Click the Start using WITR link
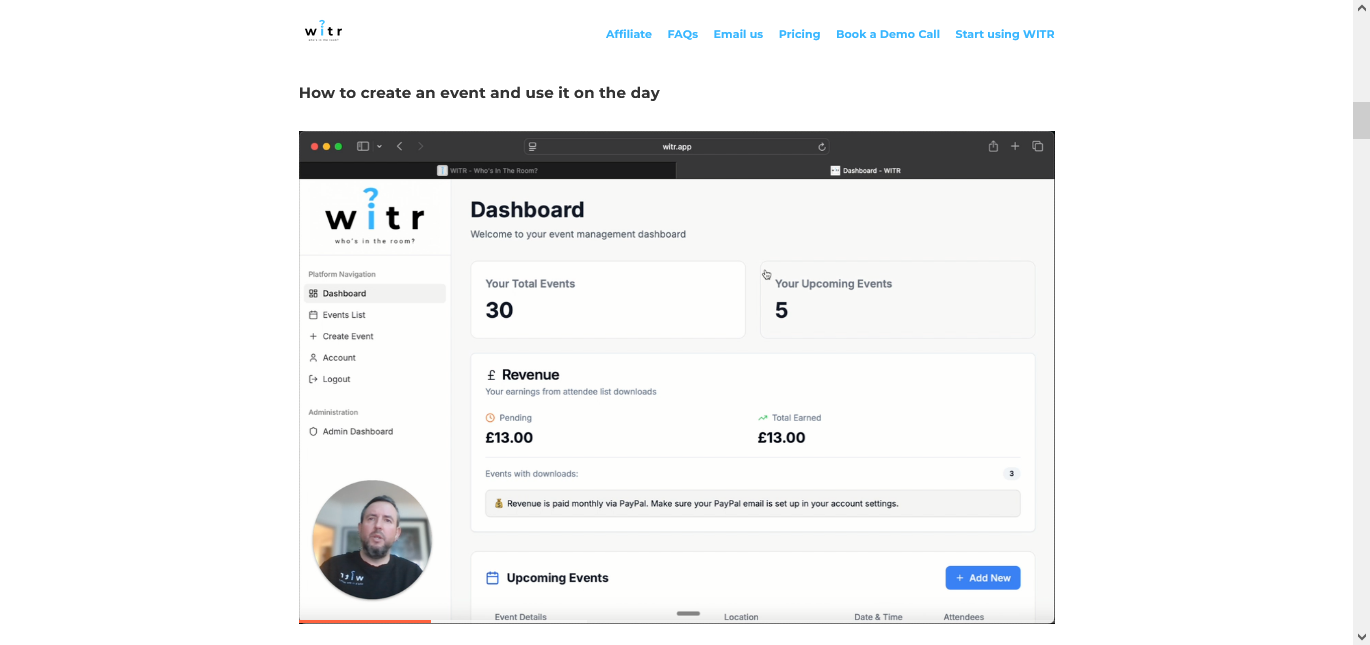 1004,34
